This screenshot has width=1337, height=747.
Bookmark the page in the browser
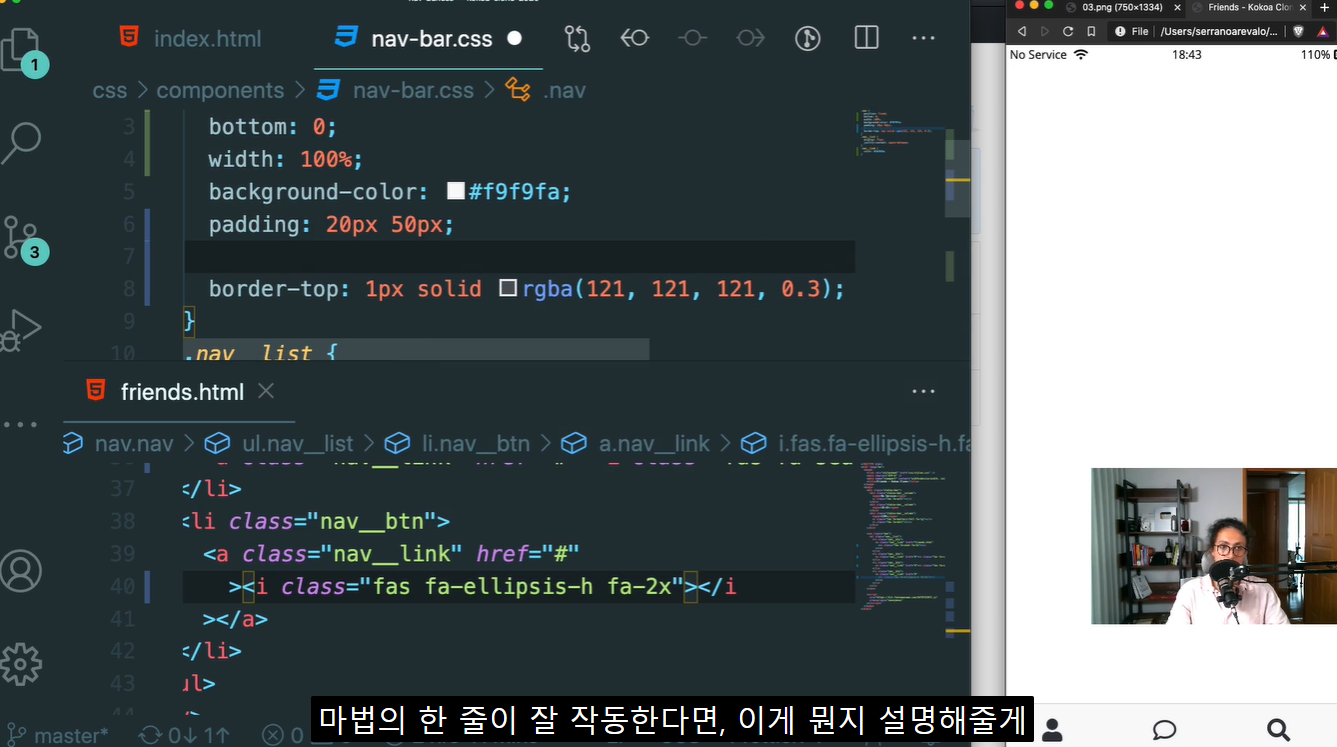(1091, 31)
